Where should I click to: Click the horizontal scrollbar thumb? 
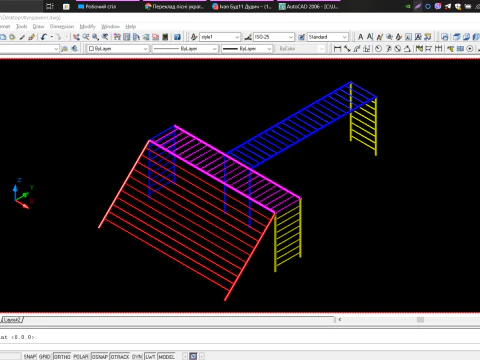pos(420,320)
